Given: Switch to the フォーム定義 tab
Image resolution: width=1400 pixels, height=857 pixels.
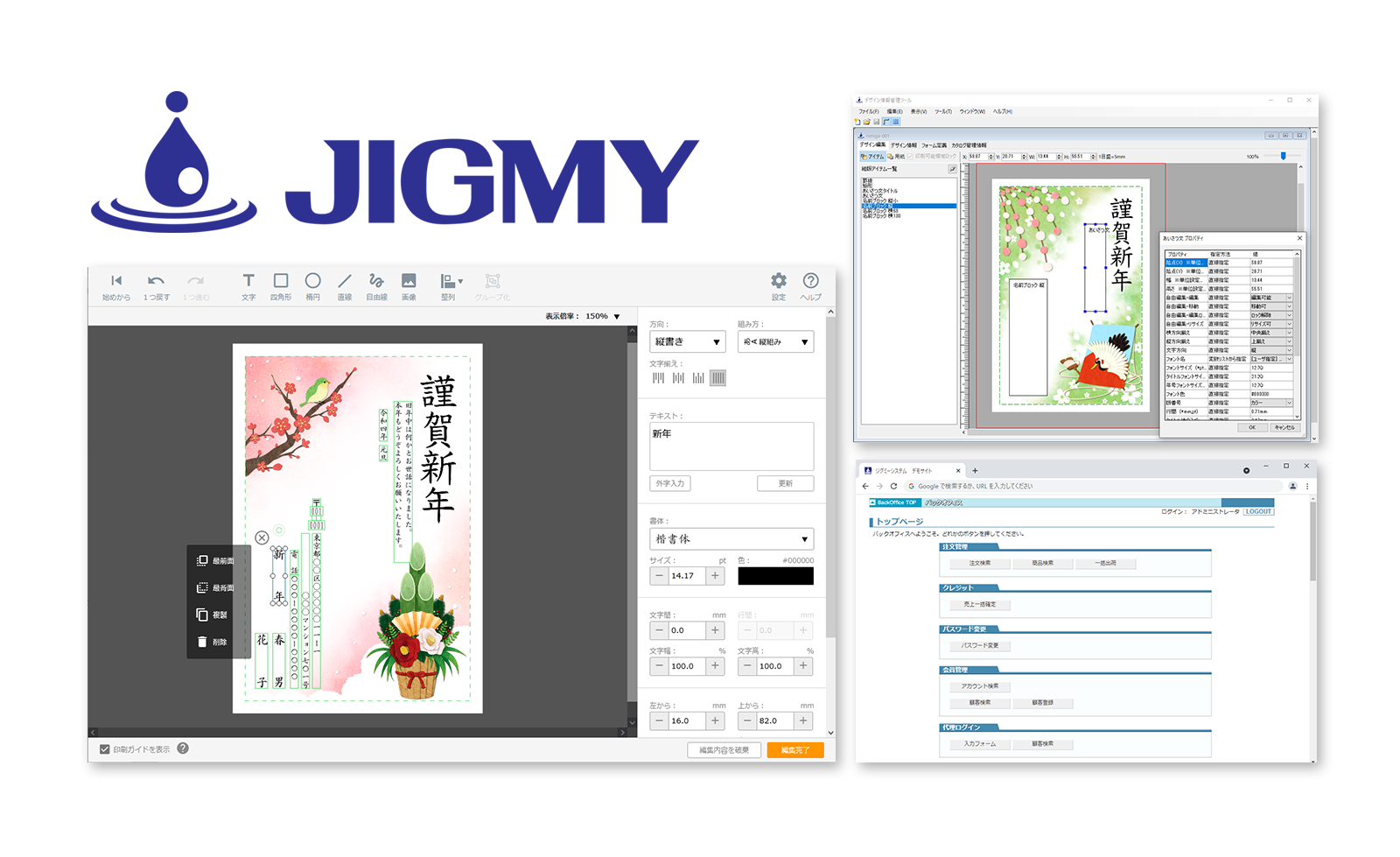Looking at the screenshot, I should [x=934, y=145].
